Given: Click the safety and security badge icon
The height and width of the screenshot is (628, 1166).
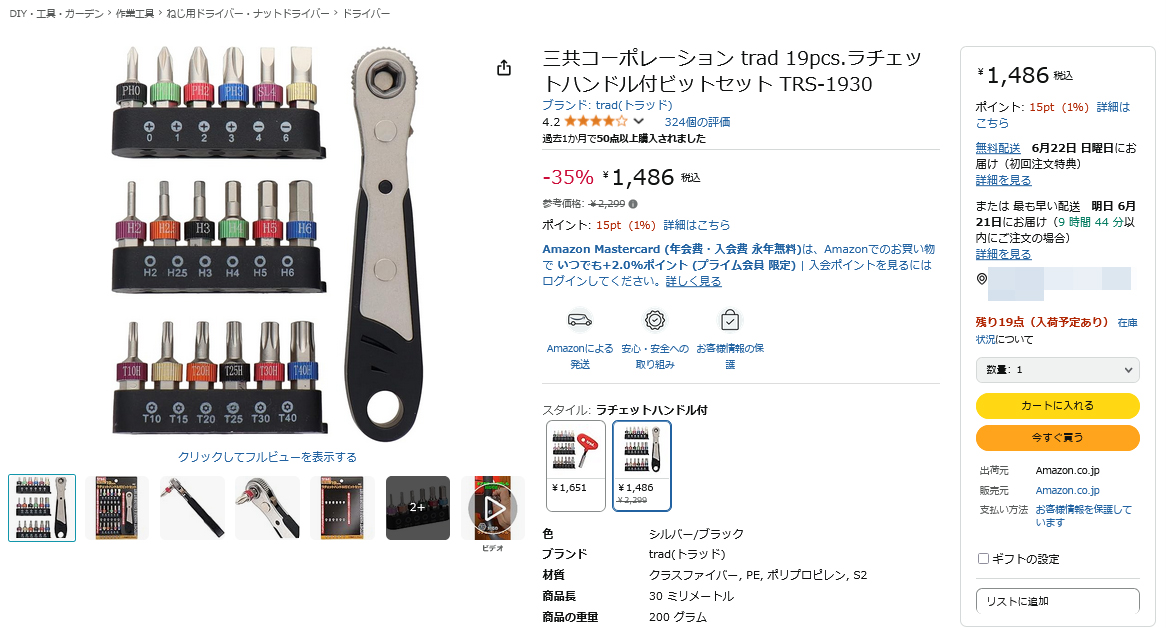Looking at the screenshot, I should [x=654, y=320].
